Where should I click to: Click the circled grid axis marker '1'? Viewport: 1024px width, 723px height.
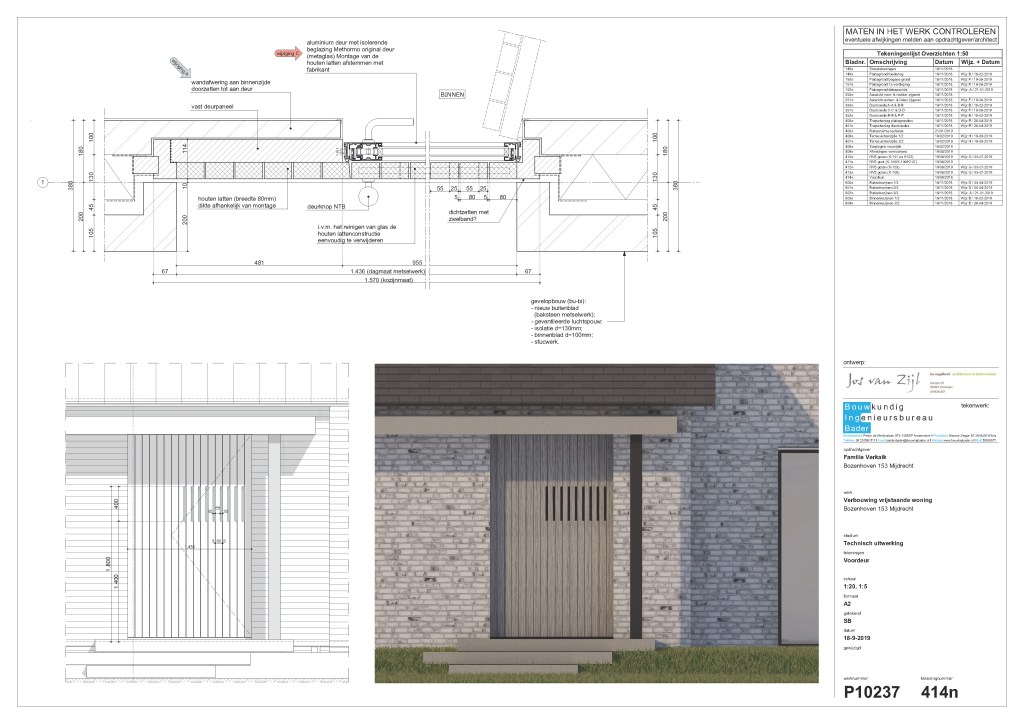pyautogui.click(x=43, y=182)
